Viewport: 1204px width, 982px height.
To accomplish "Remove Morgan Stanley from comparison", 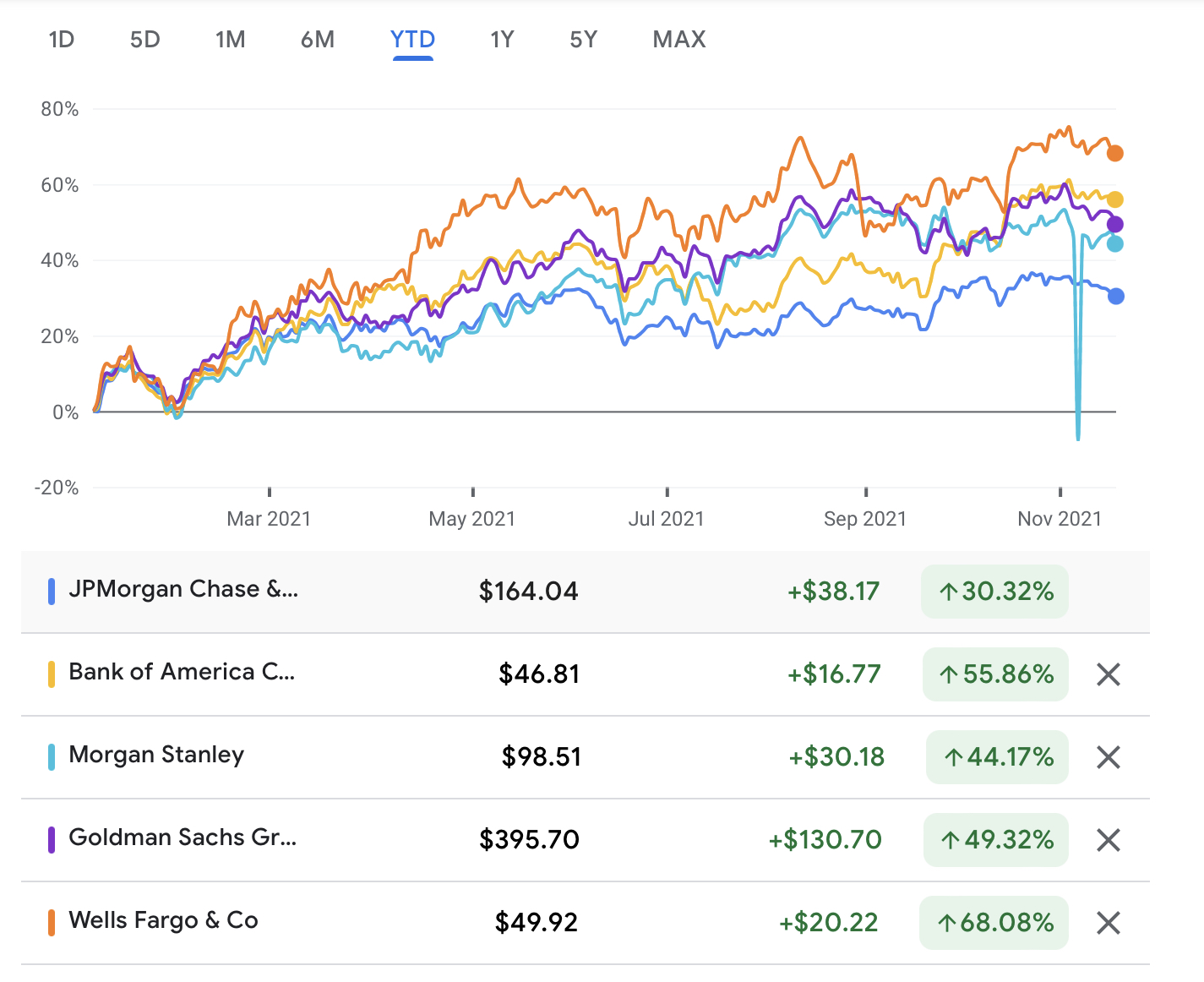I will pyautogui.click(x=1108, y=757).
